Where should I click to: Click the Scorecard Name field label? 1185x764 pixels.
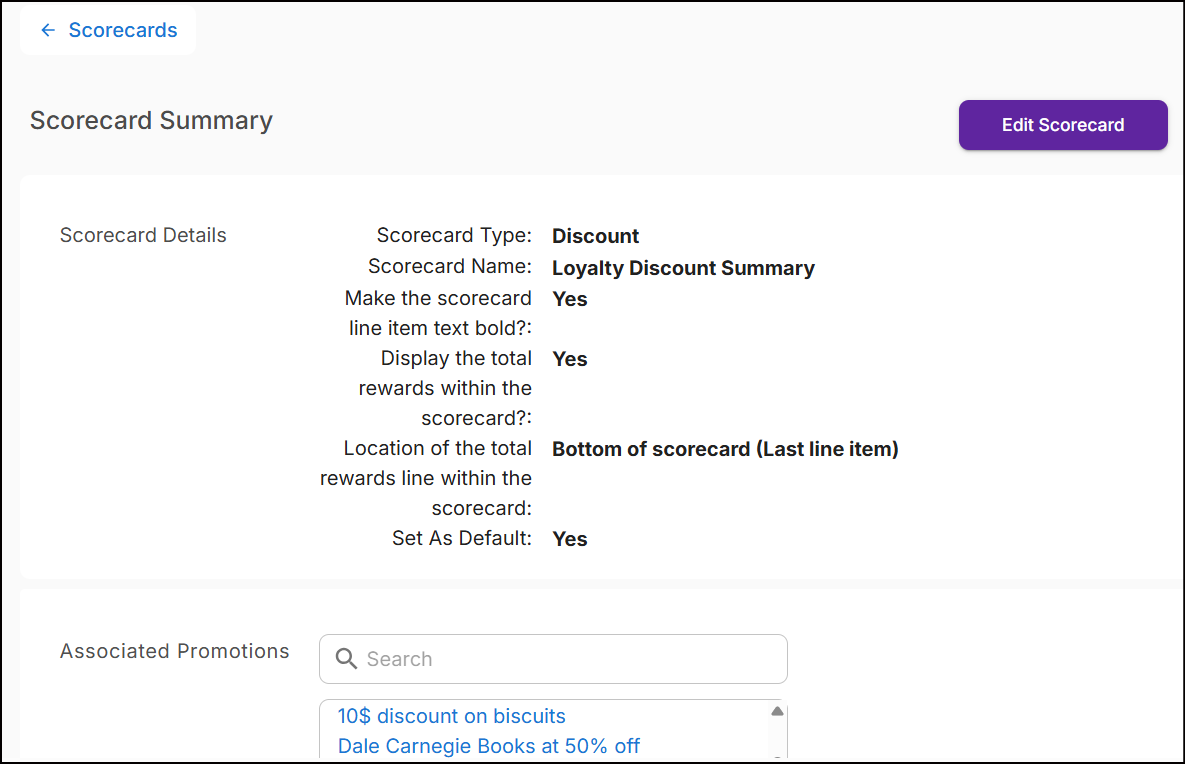click(450, 267)
